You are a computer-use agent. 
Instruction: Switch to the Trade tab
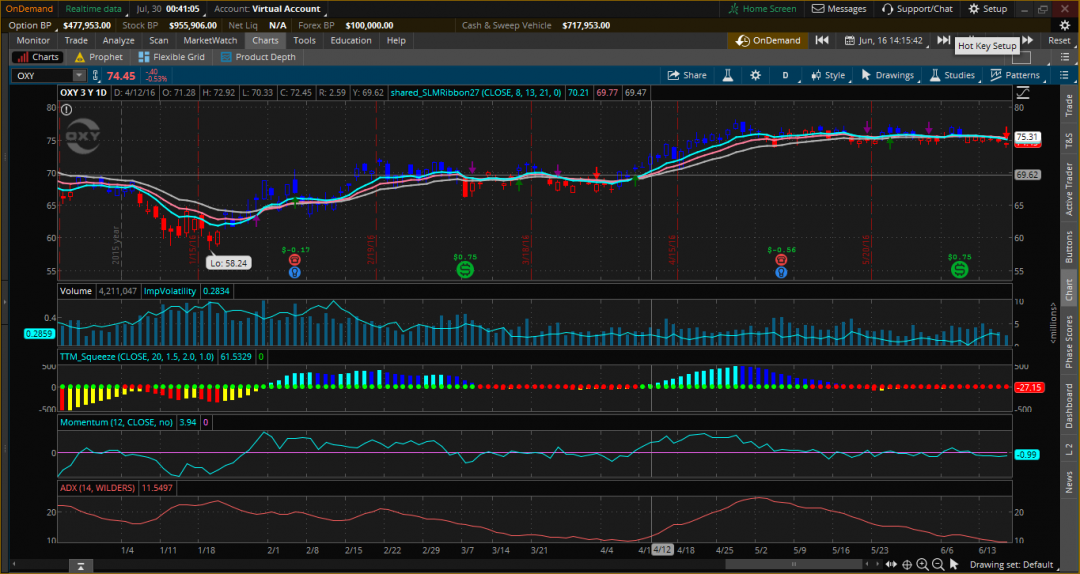[x=76, y=41]
